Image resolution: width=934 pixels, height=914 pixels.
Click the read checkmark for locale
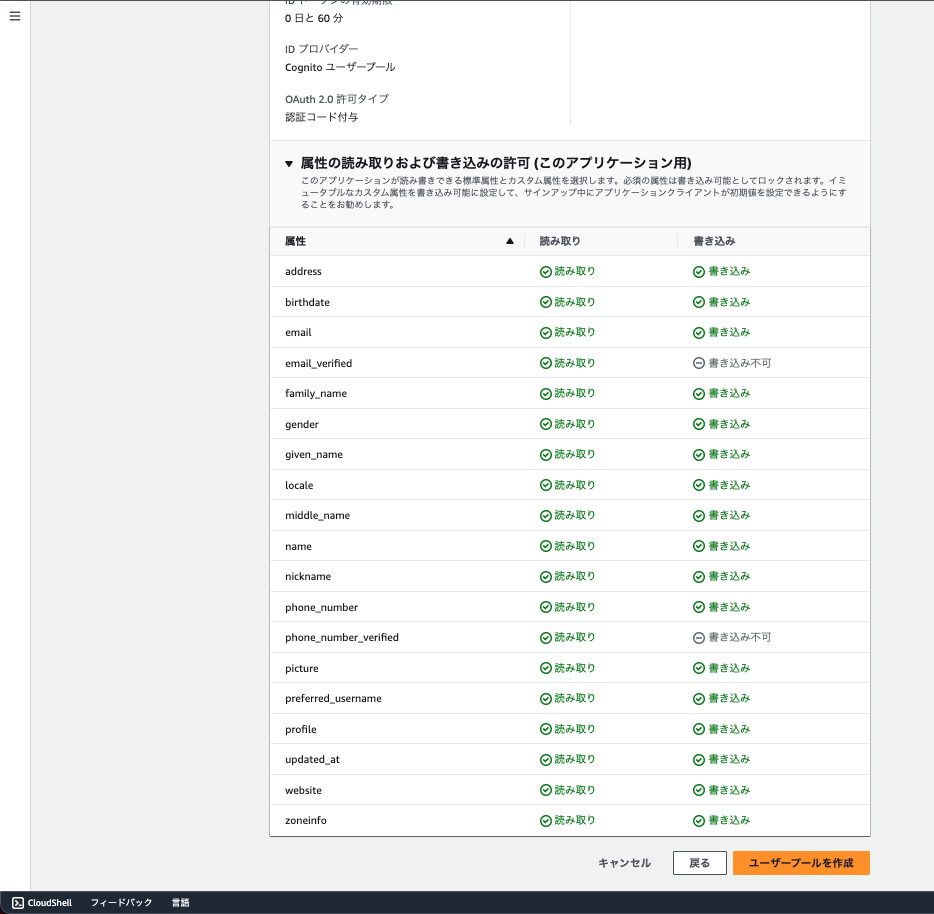(x=546, y=485)
